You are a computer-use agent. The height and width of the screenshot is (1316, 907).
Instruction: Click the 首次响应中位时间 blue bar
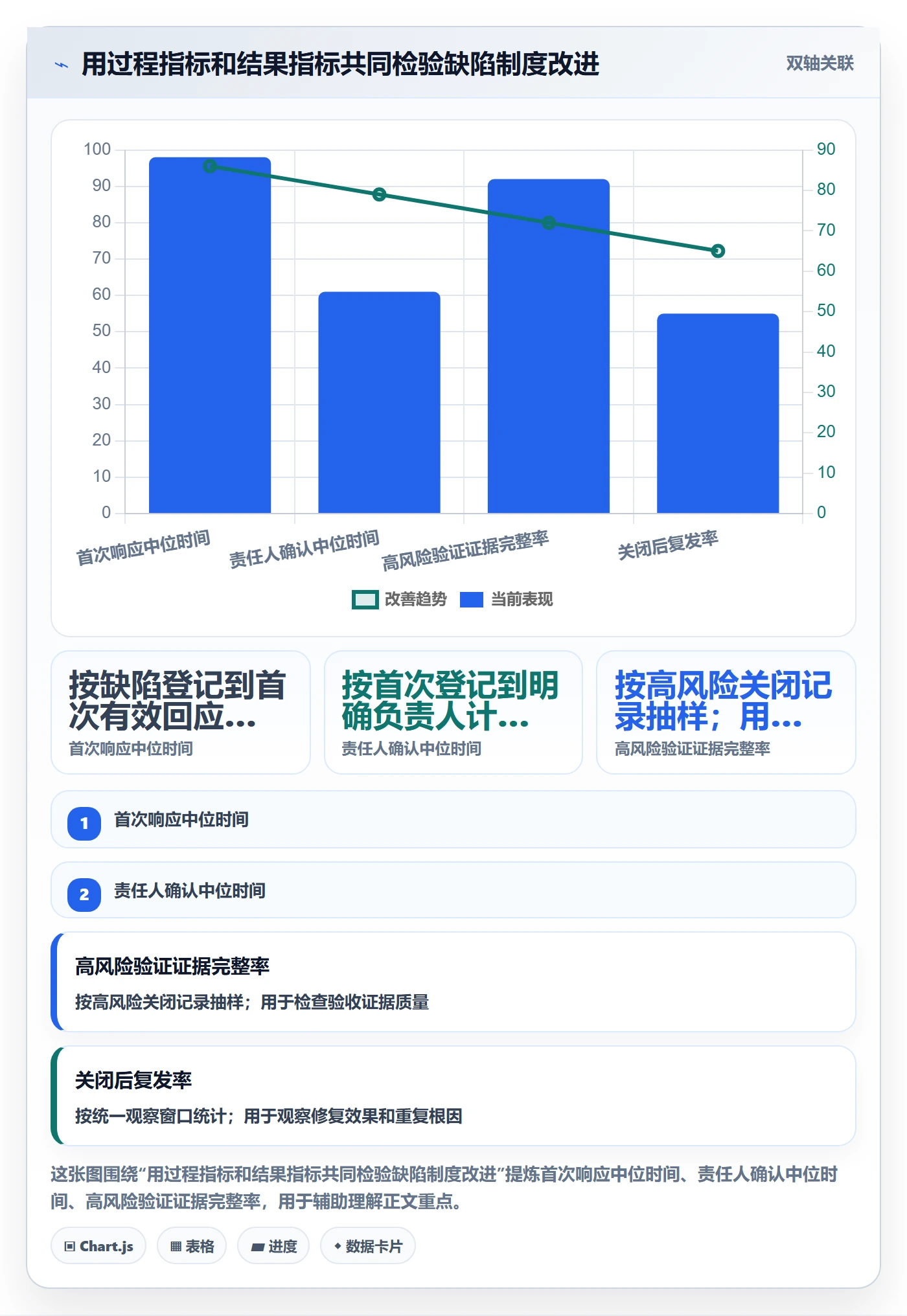[210, 335]
